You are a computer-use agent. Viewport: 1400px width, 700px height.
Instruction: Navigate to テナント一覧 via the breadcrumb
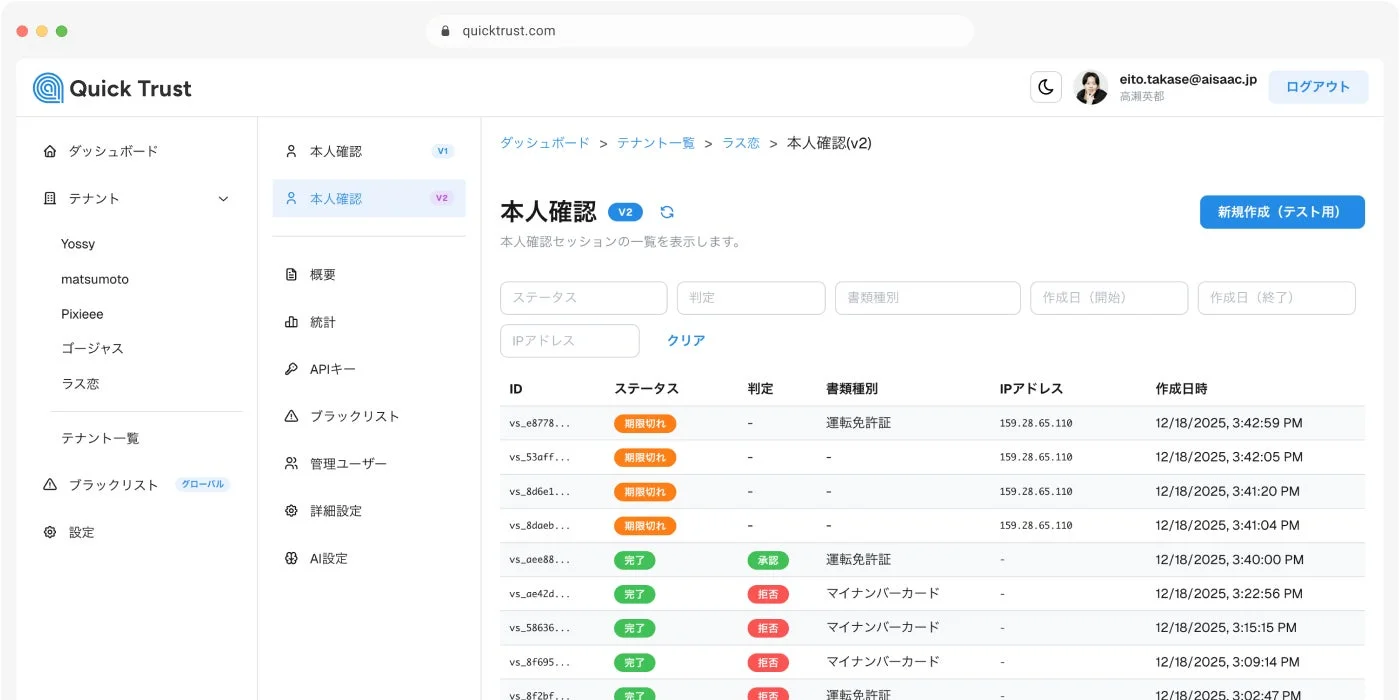tap(655, 143)
